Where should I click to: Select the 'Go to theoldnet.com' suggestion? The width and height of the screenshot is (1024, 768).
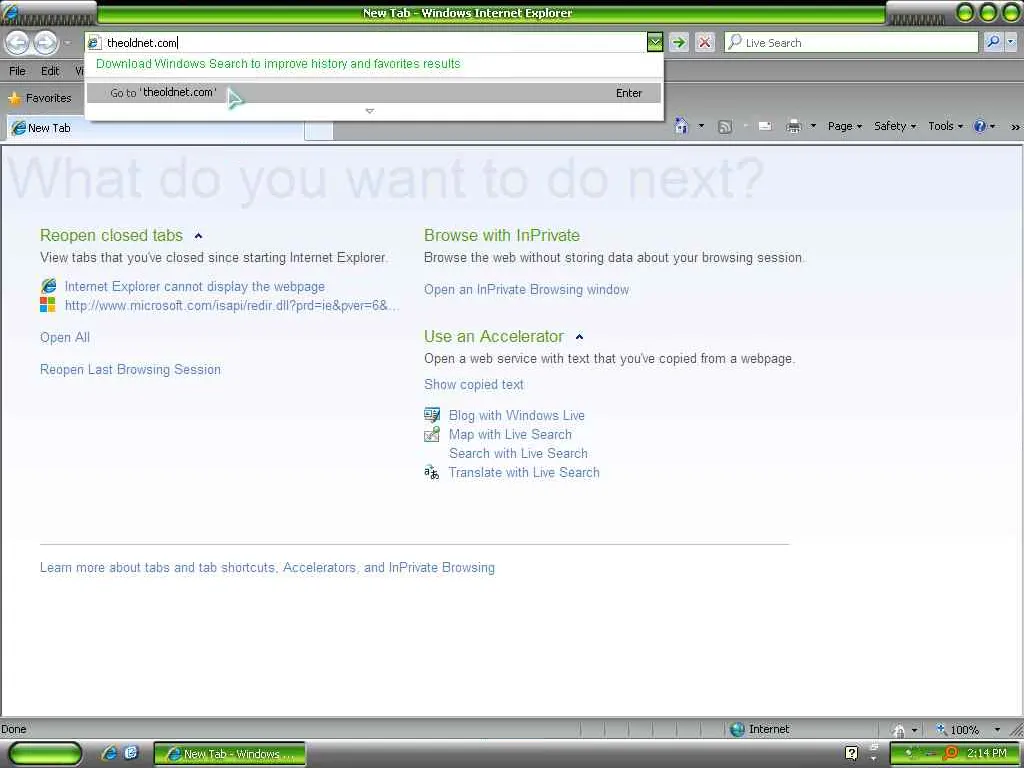click(374, 93)
